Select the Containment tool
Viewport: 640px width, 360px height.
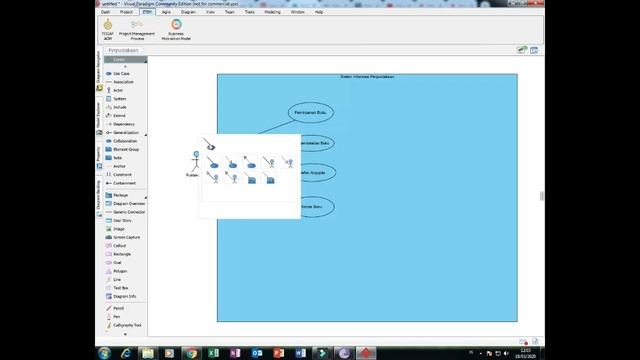tap(124, 183)
